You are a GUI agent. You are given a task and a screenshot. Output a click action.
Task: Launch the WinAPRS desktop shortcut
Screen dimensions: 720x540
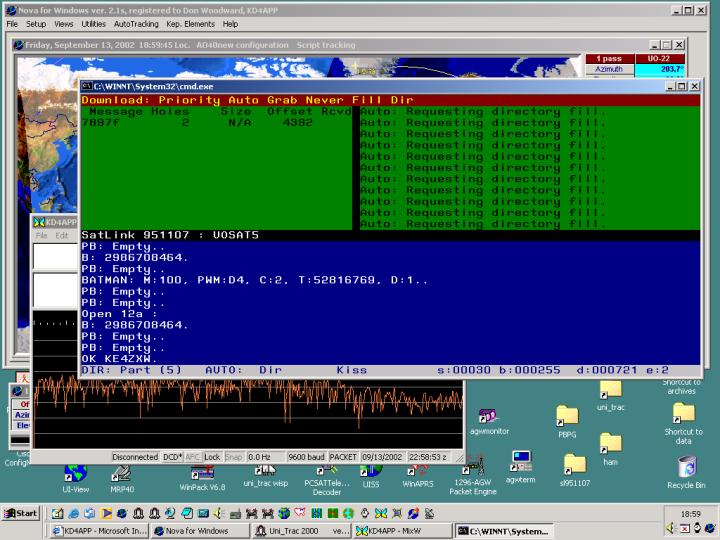click(x=417, y=470)
